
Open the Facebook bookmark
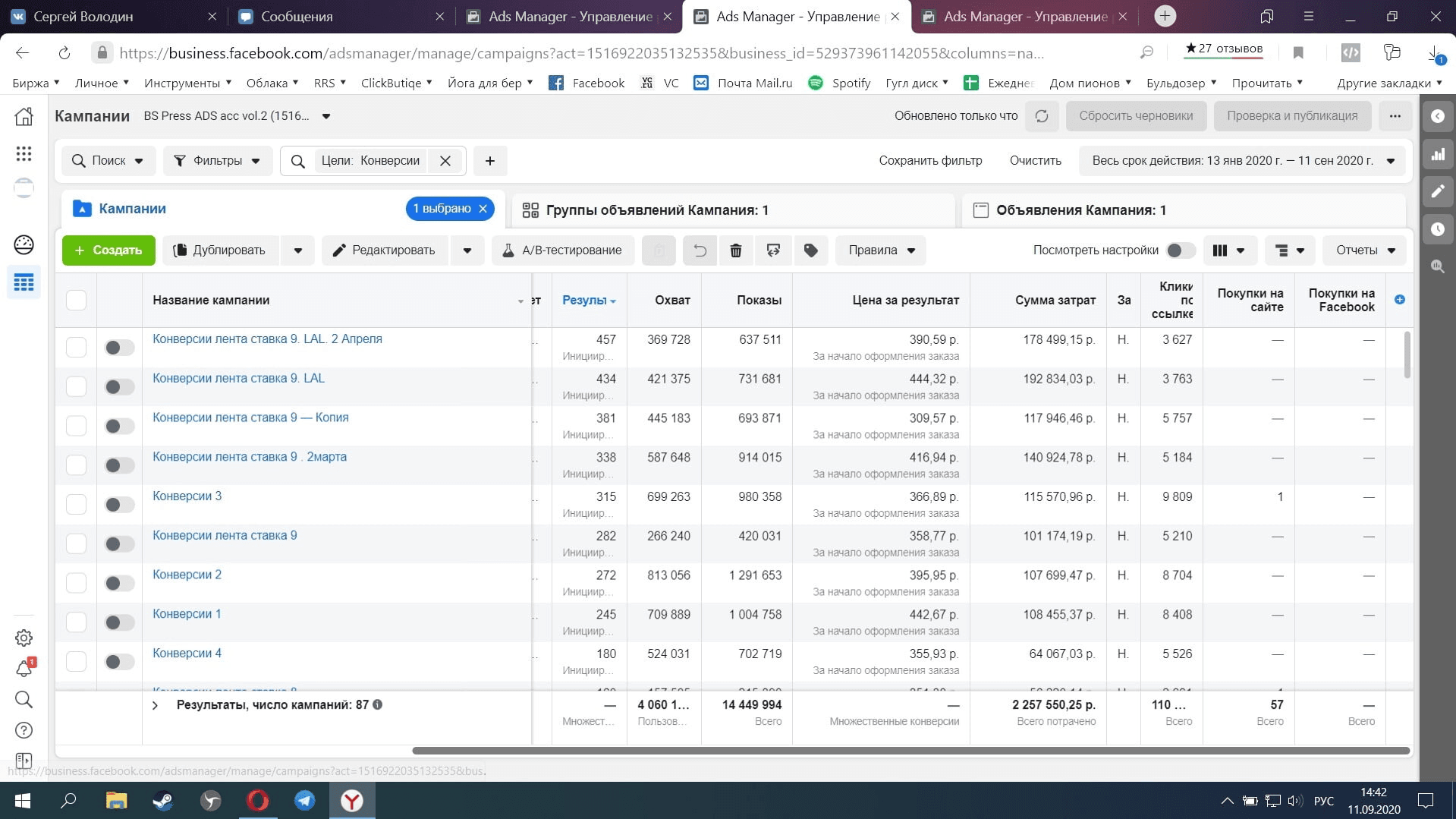click(586, 83)
